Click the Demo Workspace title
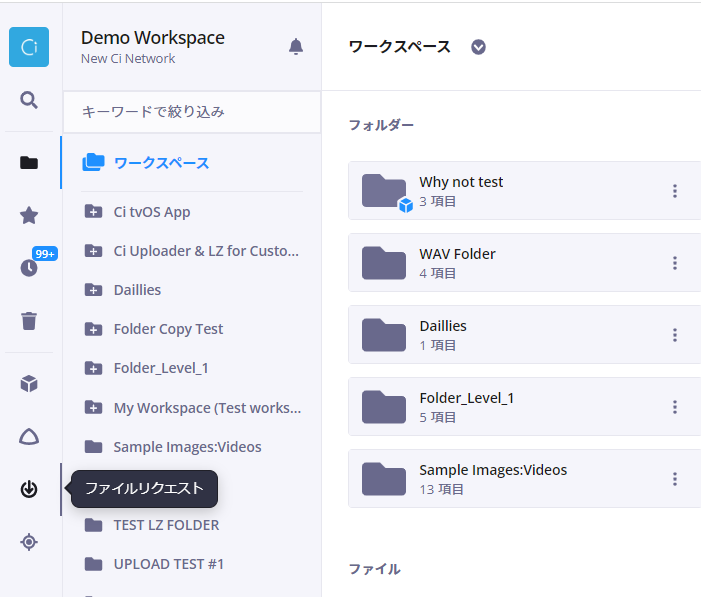 click(x=153, y=38)
